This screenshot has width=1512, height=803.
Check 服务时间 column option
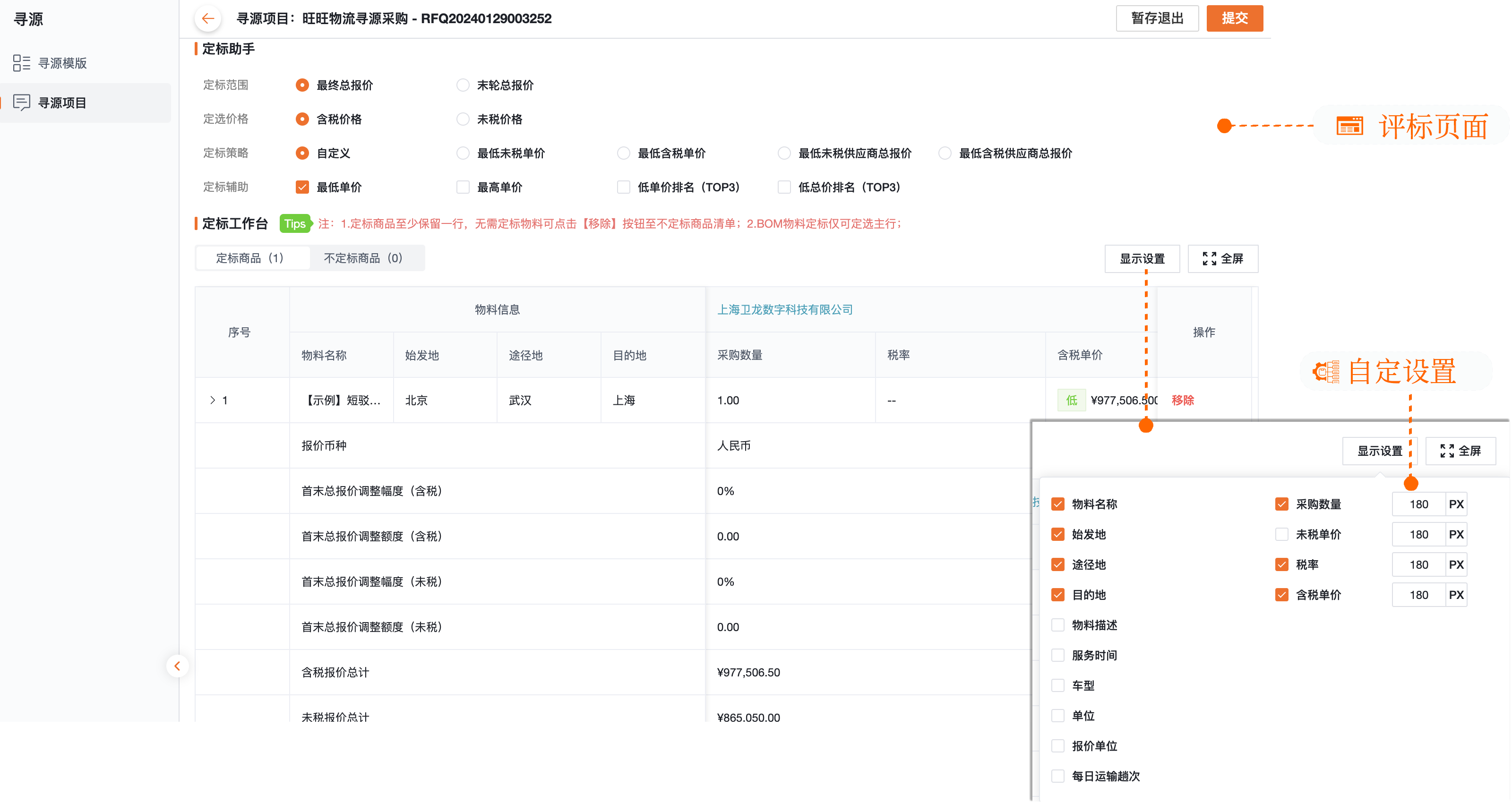(x=1058, y=656)
